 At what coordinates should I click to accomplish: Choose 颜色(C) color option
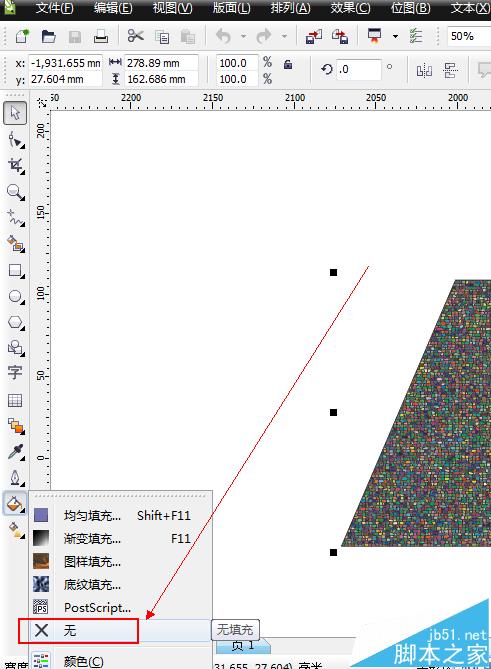[120, 661]
